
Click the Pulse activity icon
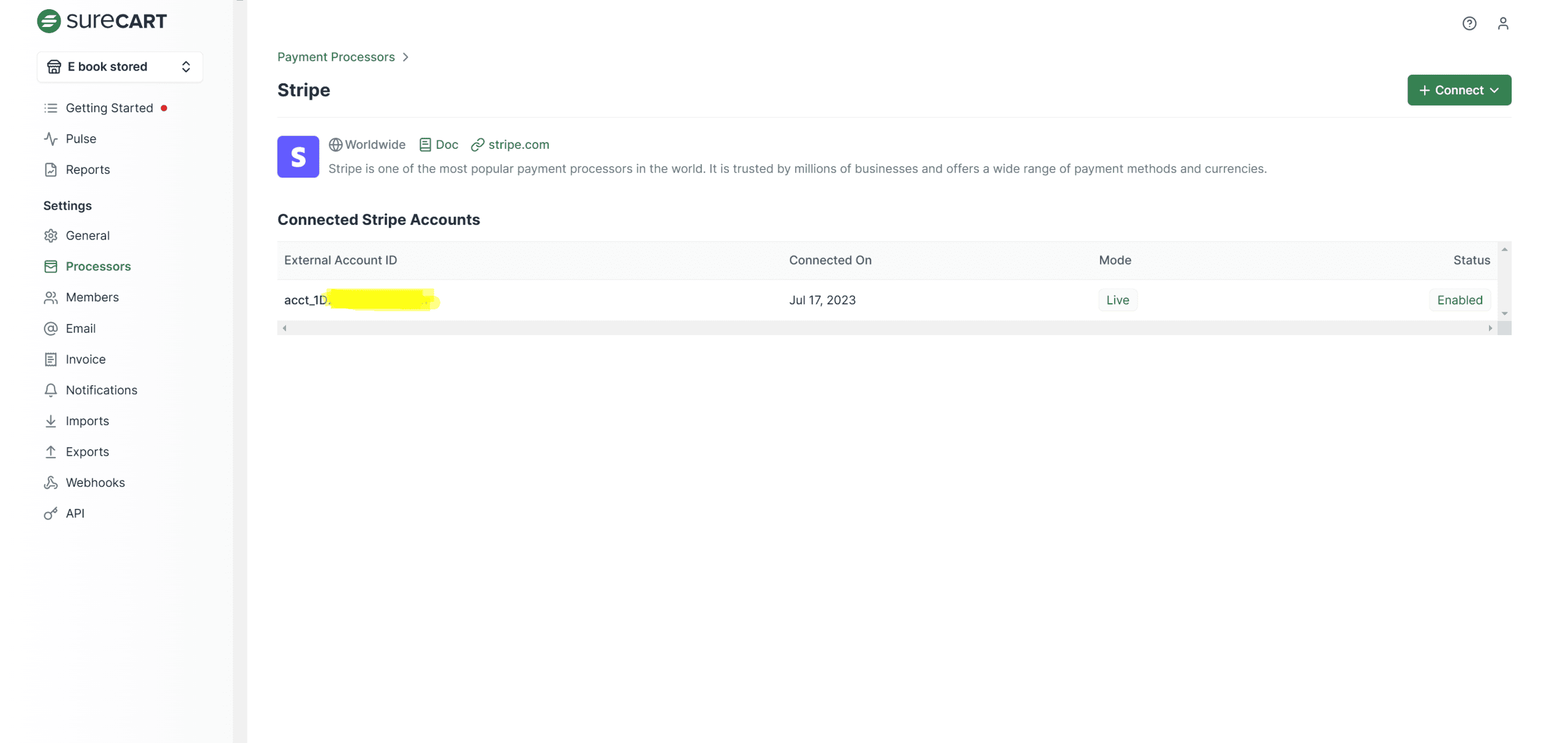point(51,139)
